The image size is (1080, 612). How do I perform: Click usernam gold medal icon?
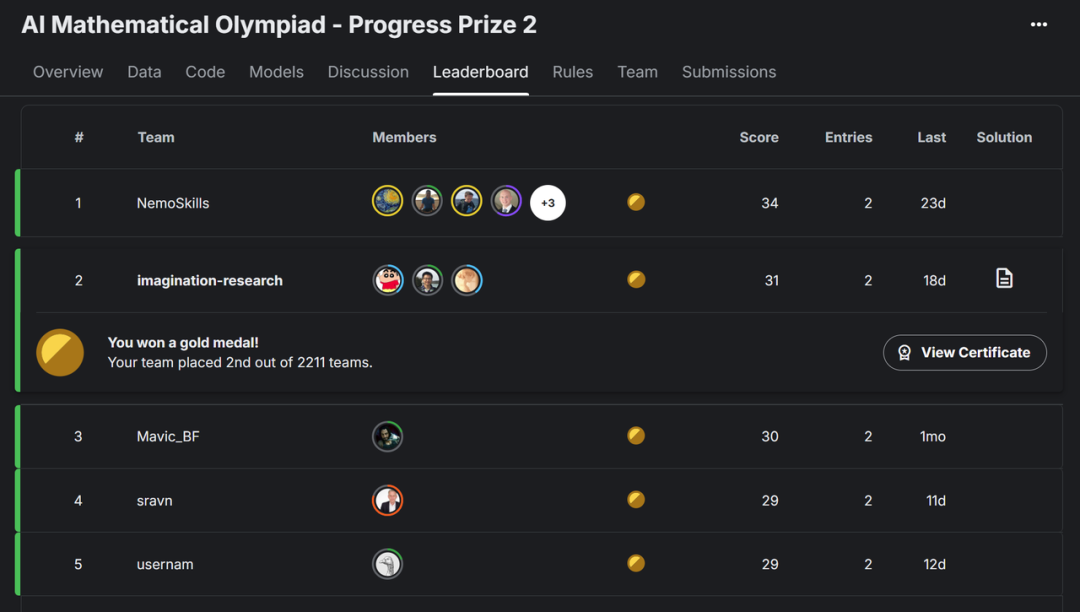click(x=636, y=563)
